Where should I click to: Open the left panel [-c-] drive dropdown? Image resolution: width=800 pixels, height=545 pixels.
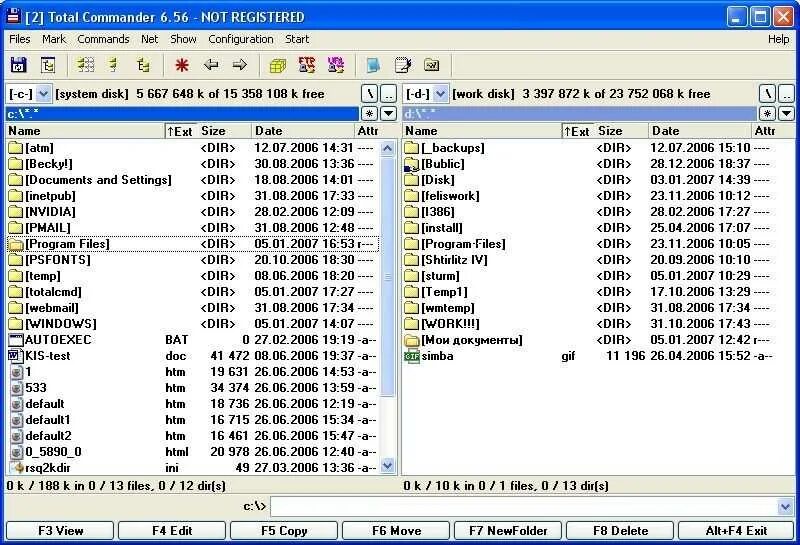(x=44, y=94)
